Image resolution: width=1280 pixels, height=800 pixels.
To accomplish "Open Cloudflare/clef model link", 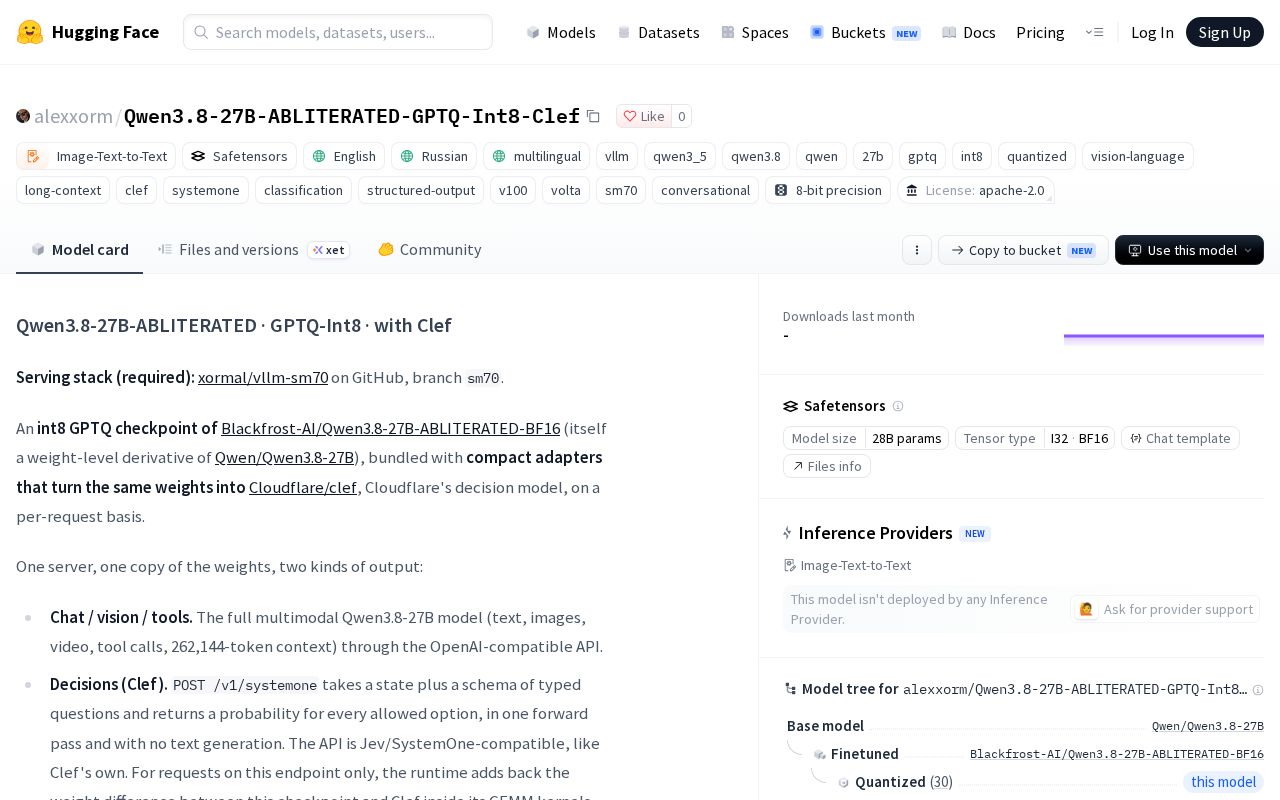I will 303,487.
